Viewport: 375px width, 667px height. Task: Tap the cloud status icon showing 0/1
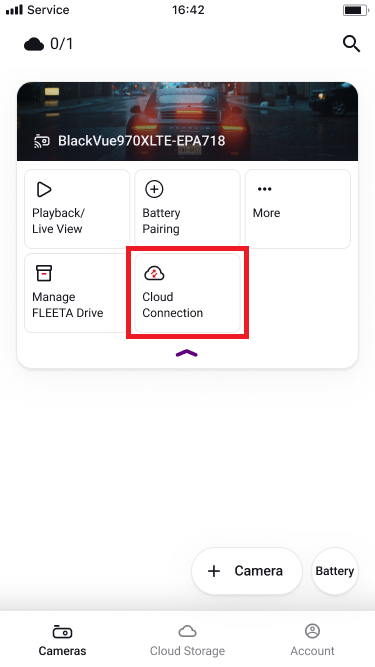coord(34,44)
